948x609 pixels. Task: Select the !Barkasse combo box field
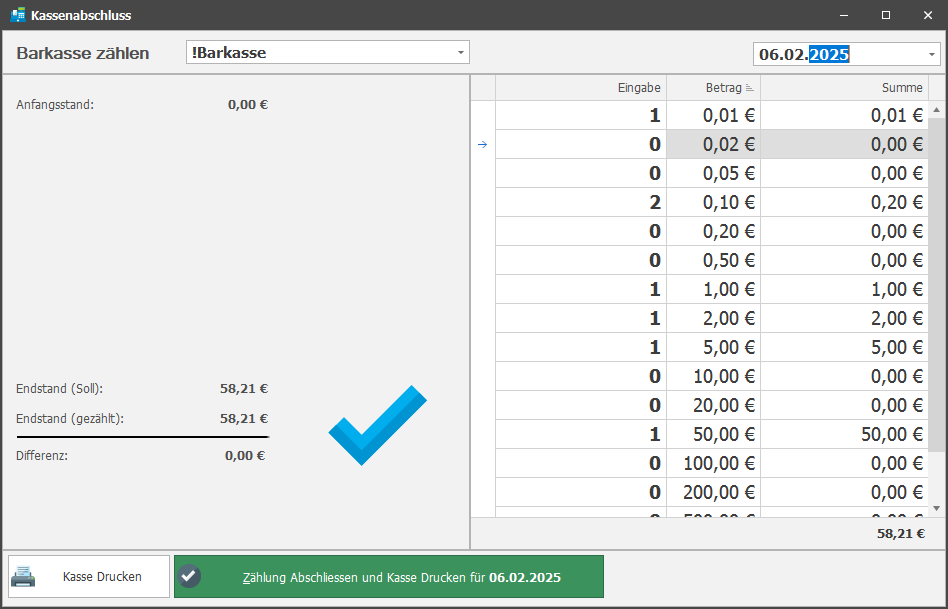coord(328,53)
